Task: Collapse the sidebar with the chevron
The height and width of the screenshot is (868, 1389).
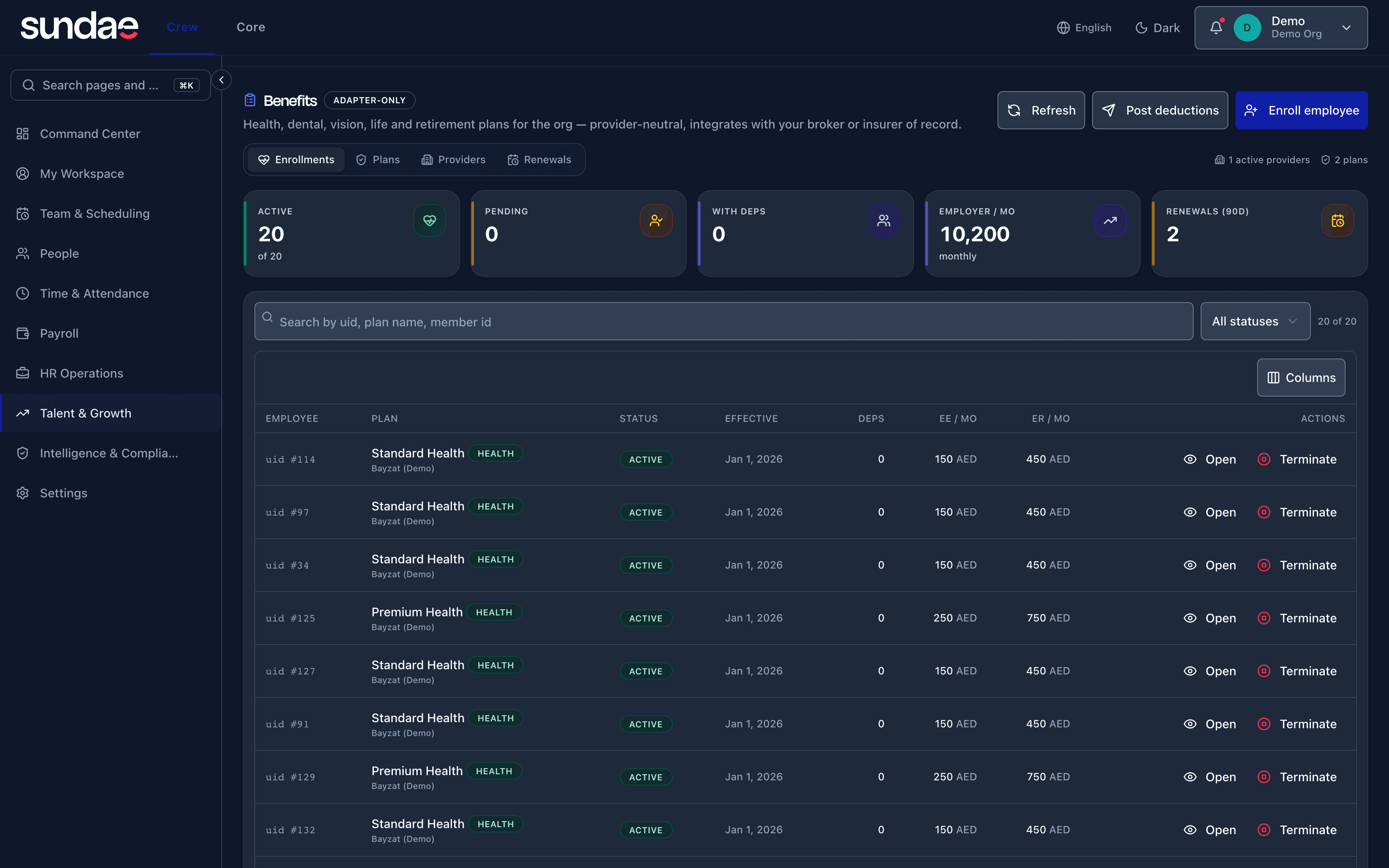Action: (221, 80)
